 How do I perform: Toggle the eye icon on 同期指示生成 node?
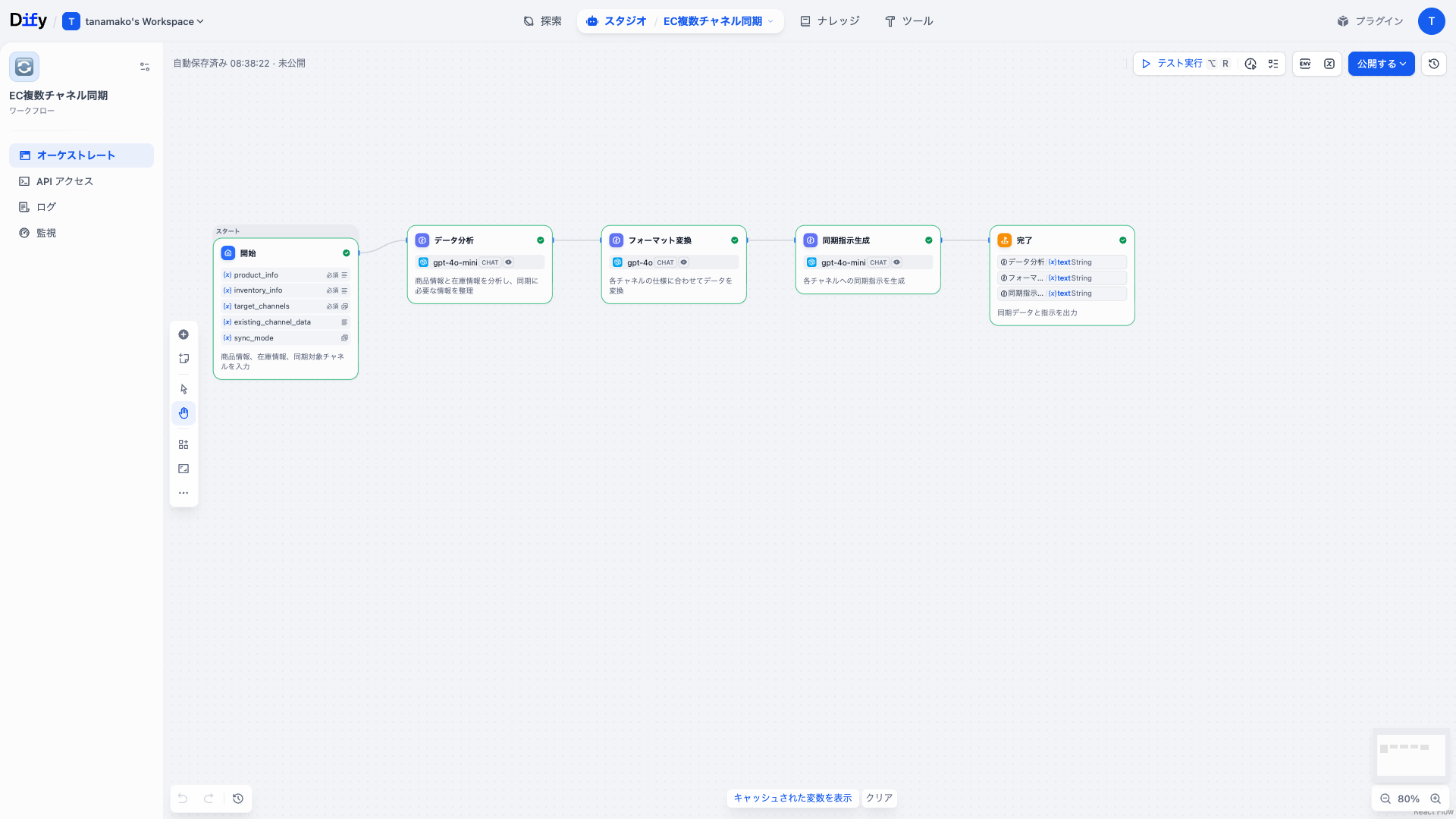(896, 262)
